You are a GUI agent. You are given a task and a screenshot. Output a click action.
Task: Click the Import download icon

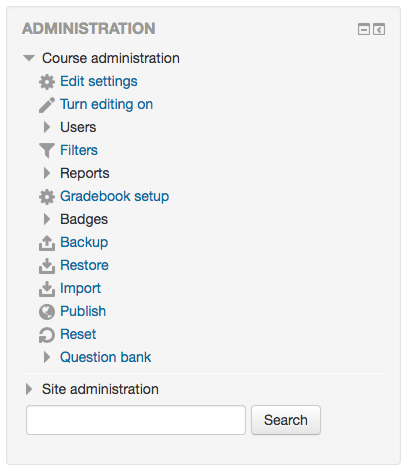click(47, 289)
